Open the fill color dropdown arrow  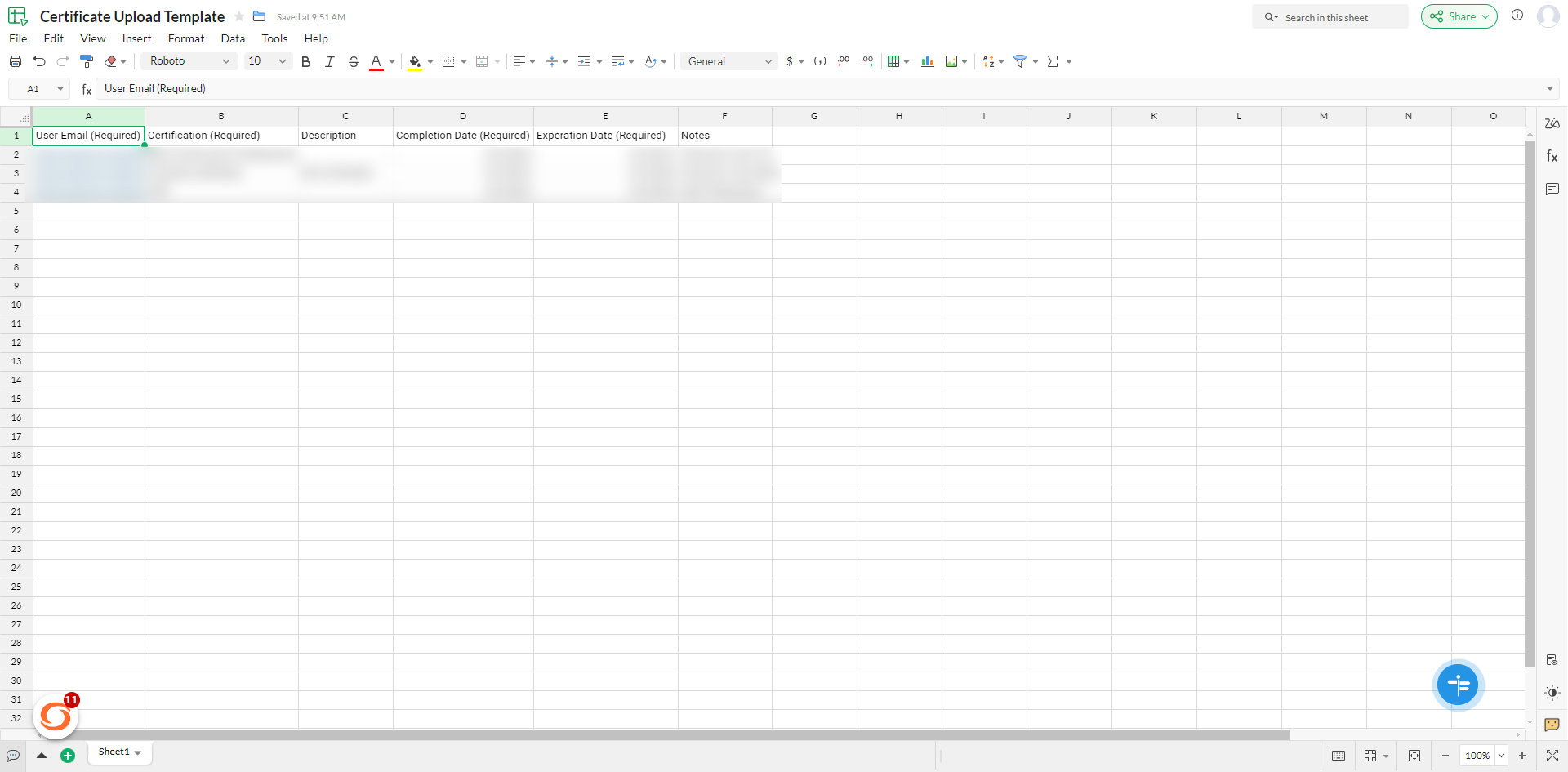coord(430,62)
